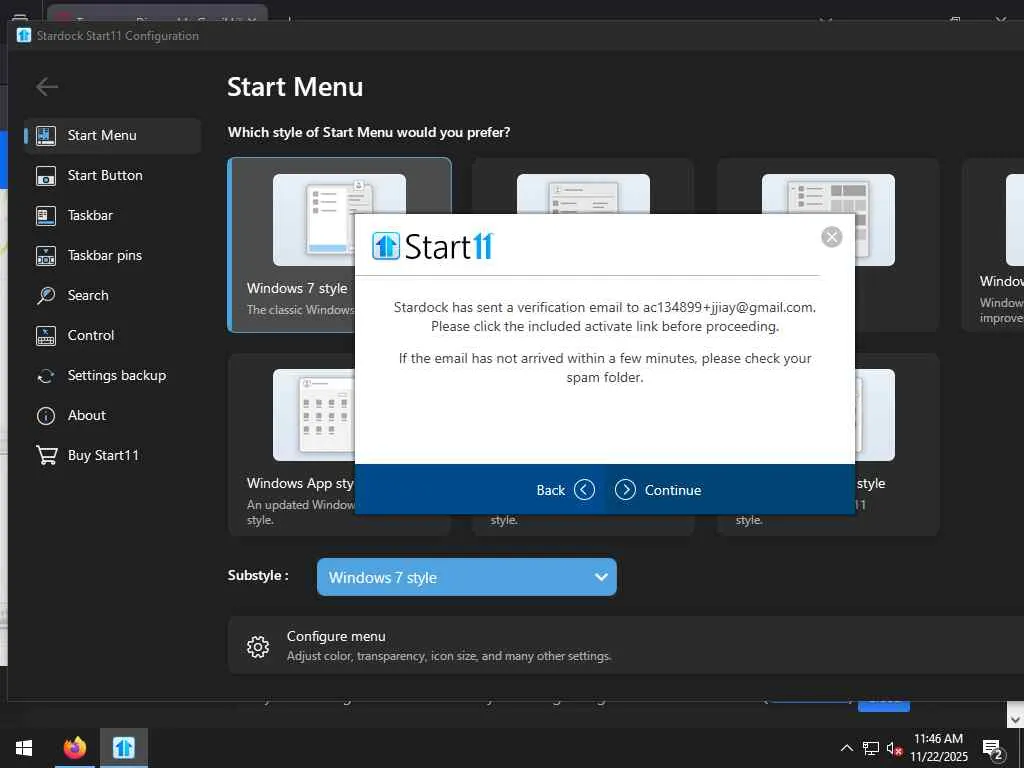This screenshot has width=1024, height=768.
Task: Open the Start Button settings section
Action: 112,175
